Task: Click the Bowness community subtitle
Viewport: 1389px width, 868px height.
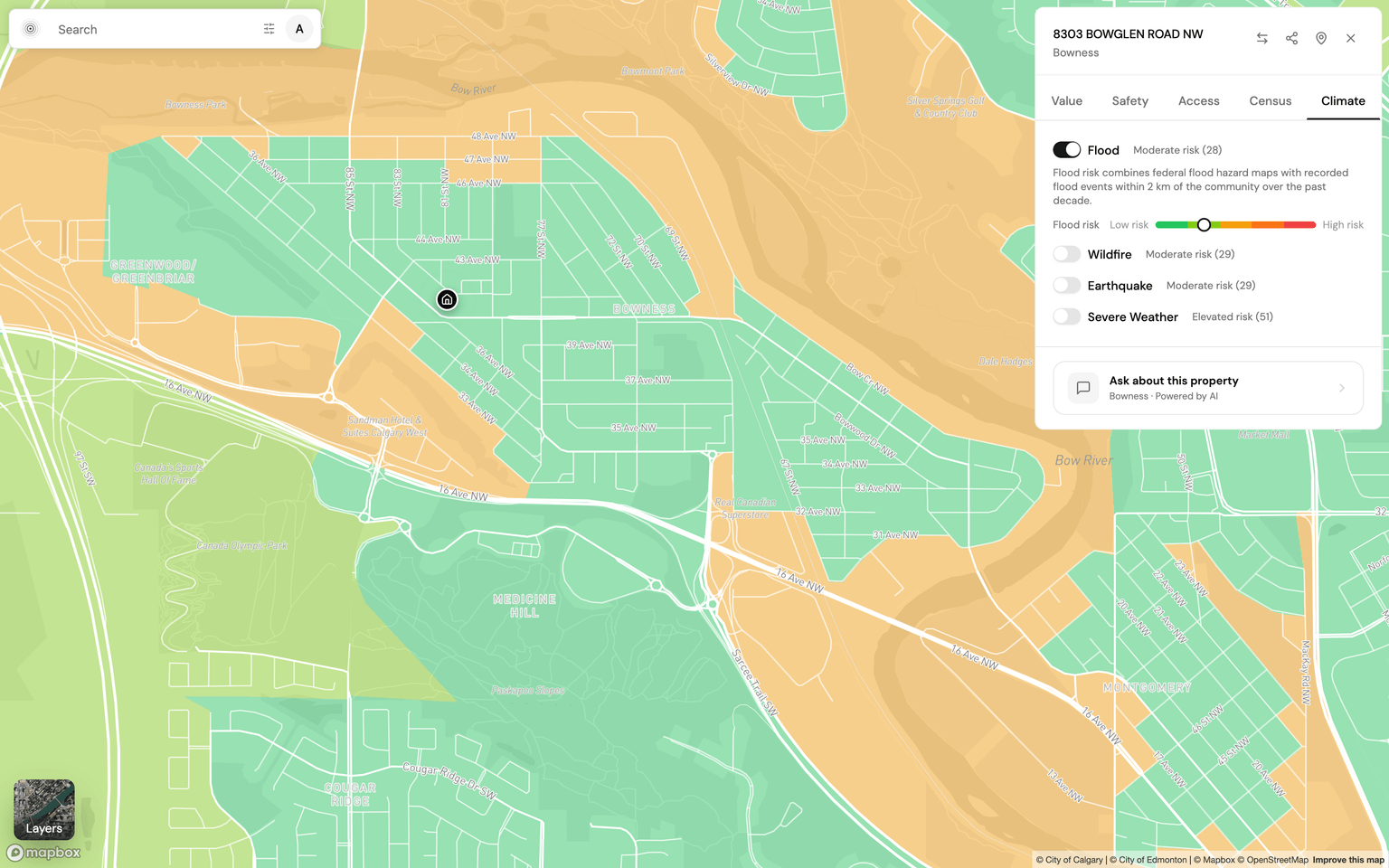Action: (1075, 52)
